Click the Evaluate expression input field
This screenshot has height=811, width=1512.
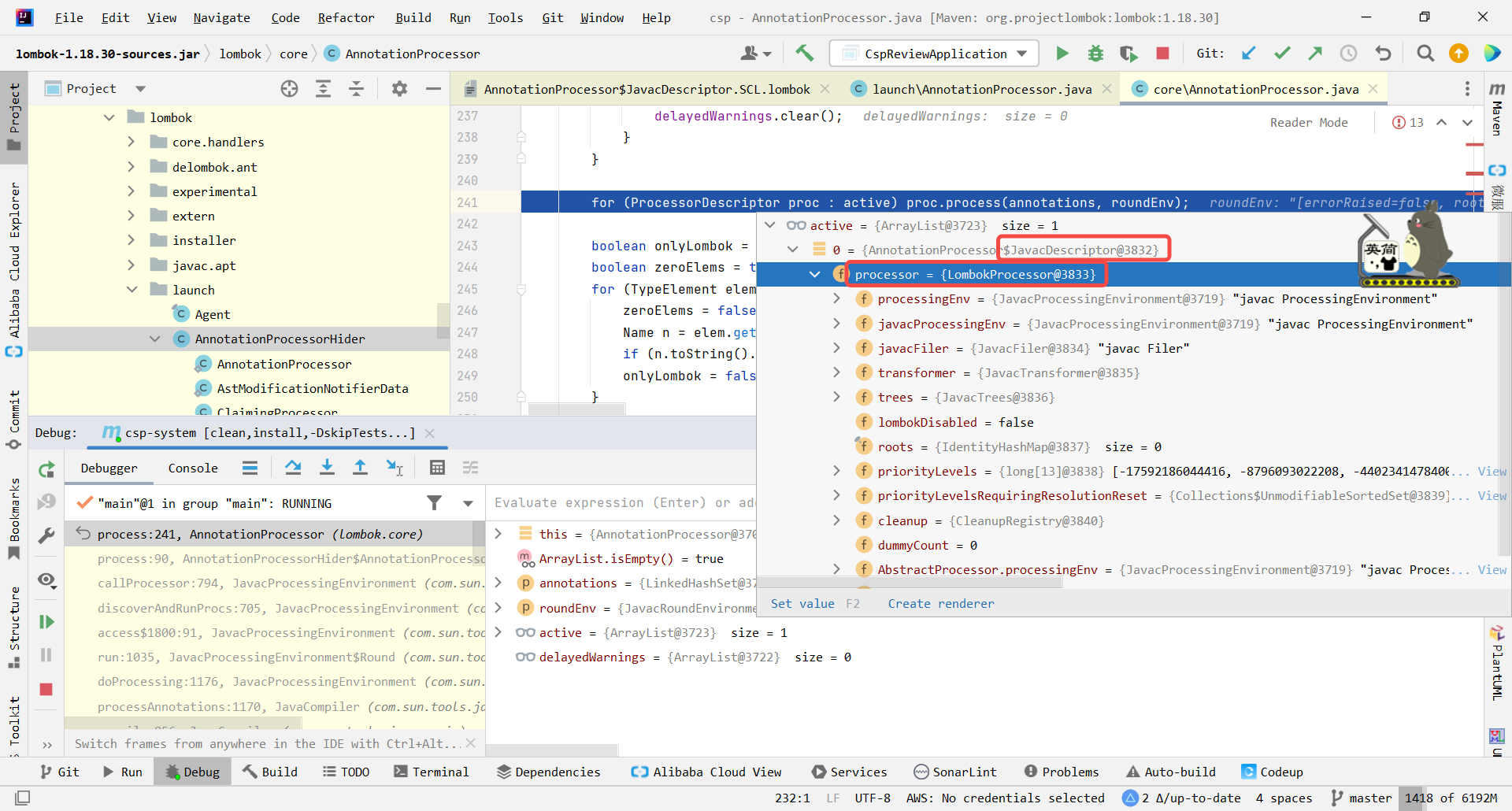click(x=622, y=502)
